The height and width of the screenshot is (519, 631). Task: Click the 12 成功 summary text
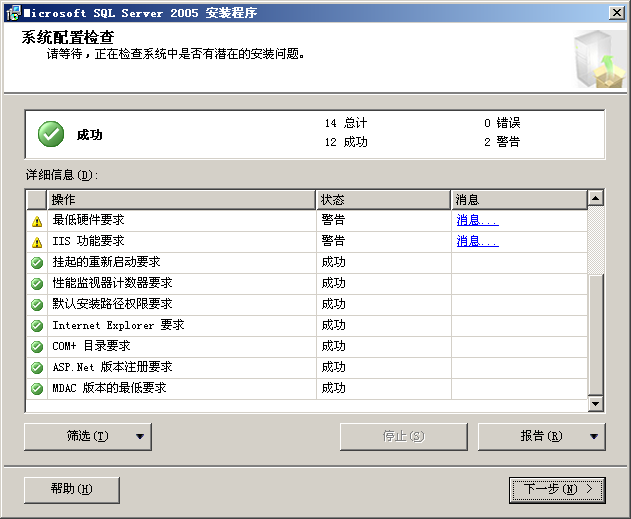point(346,142)
